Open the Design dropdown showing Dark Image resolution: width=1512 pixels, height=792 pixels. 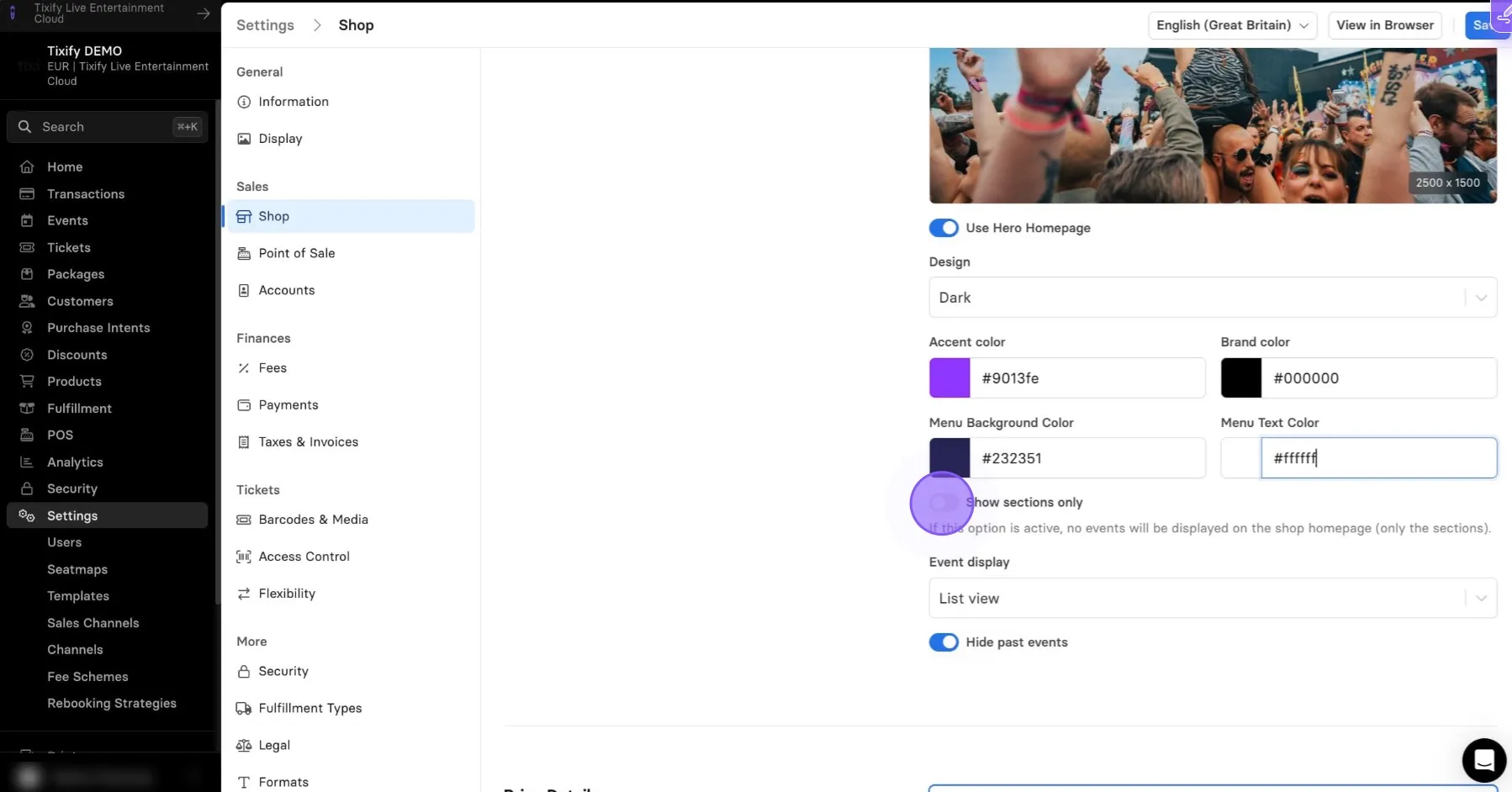pyautogui.click(x=1213, y=298)
